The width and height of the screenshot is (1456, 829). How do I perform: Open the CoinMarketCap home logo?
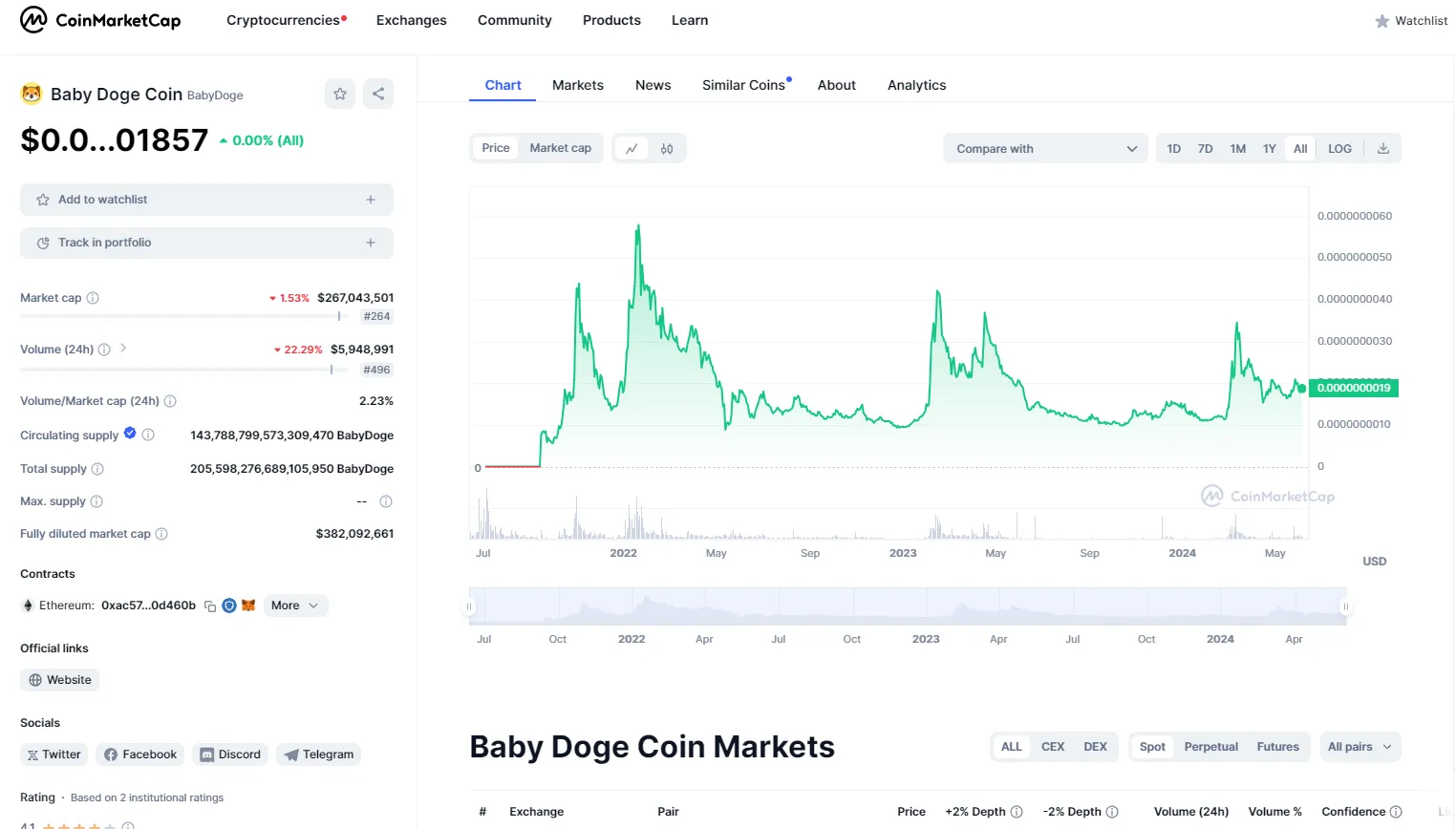pos(100,19)
